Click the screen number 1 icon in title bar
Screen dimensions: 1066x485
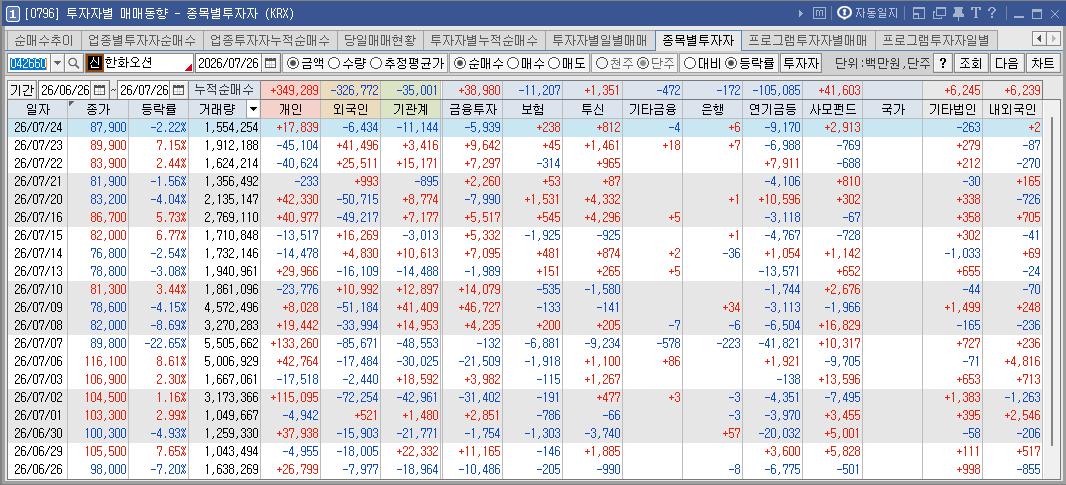12,13
